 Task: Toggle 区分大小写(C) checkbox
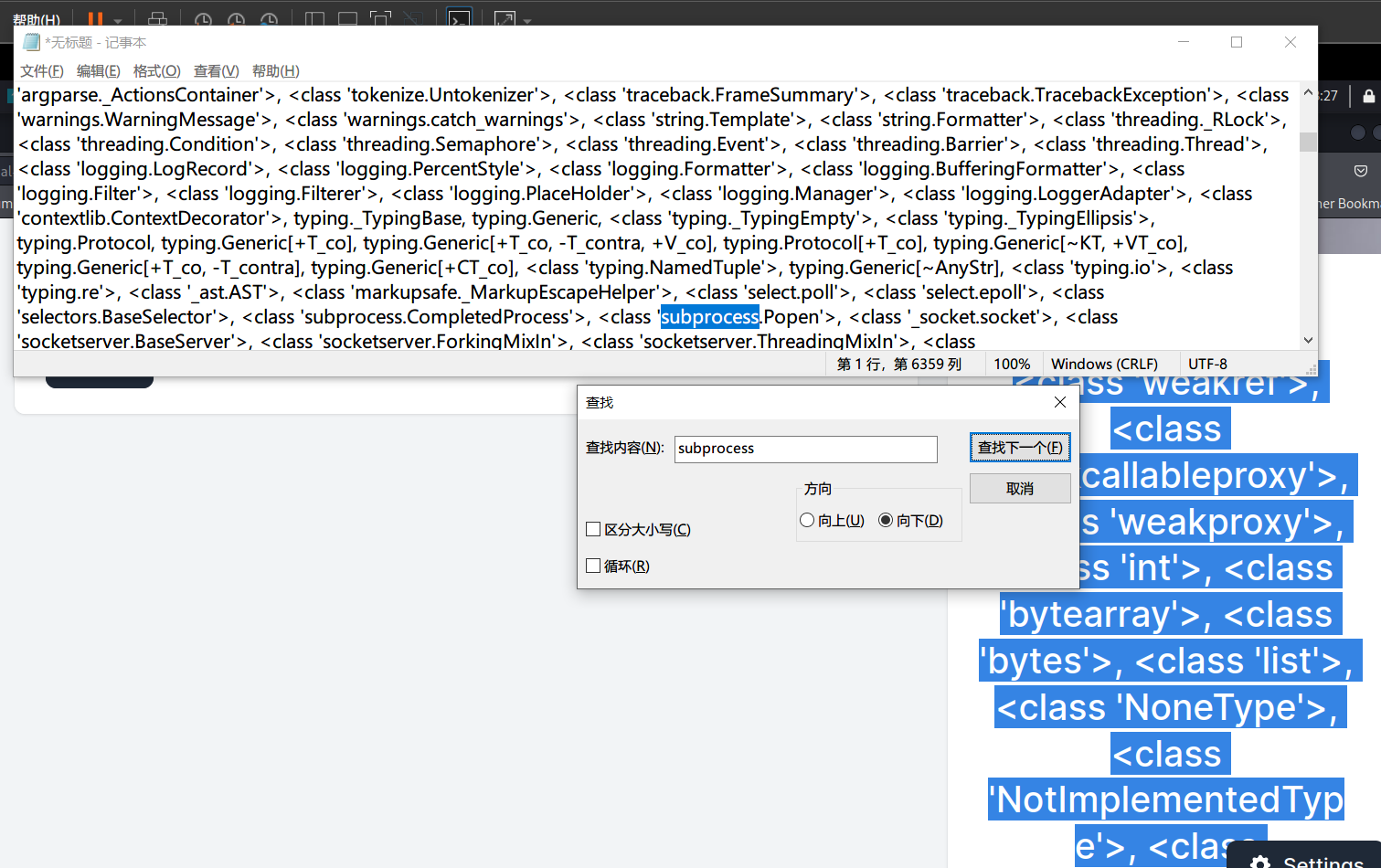click(x=593, y=529)
